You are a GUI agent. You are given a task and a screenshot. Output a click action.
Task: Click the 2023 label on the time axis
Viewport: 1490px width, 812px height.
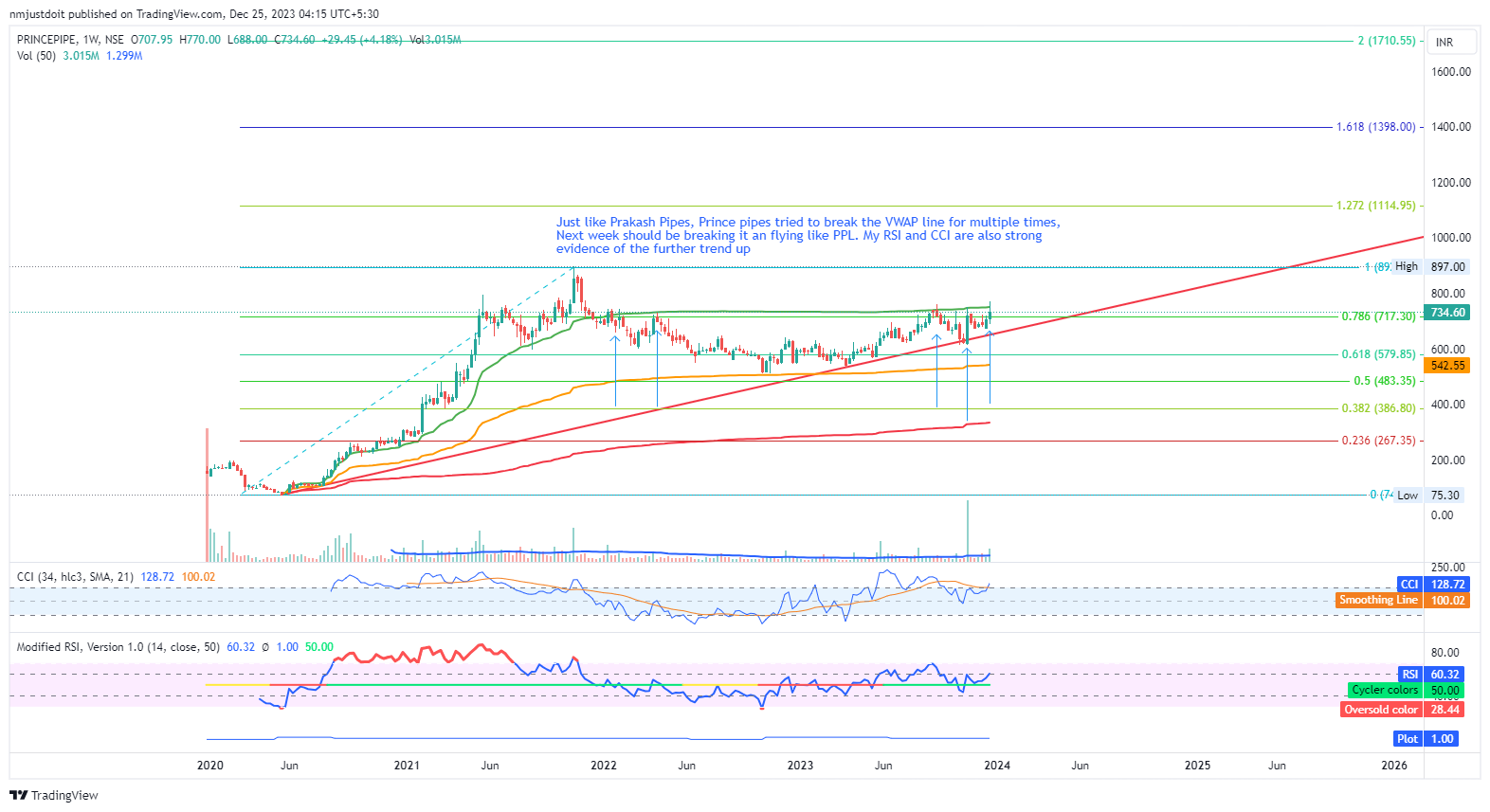800,766
